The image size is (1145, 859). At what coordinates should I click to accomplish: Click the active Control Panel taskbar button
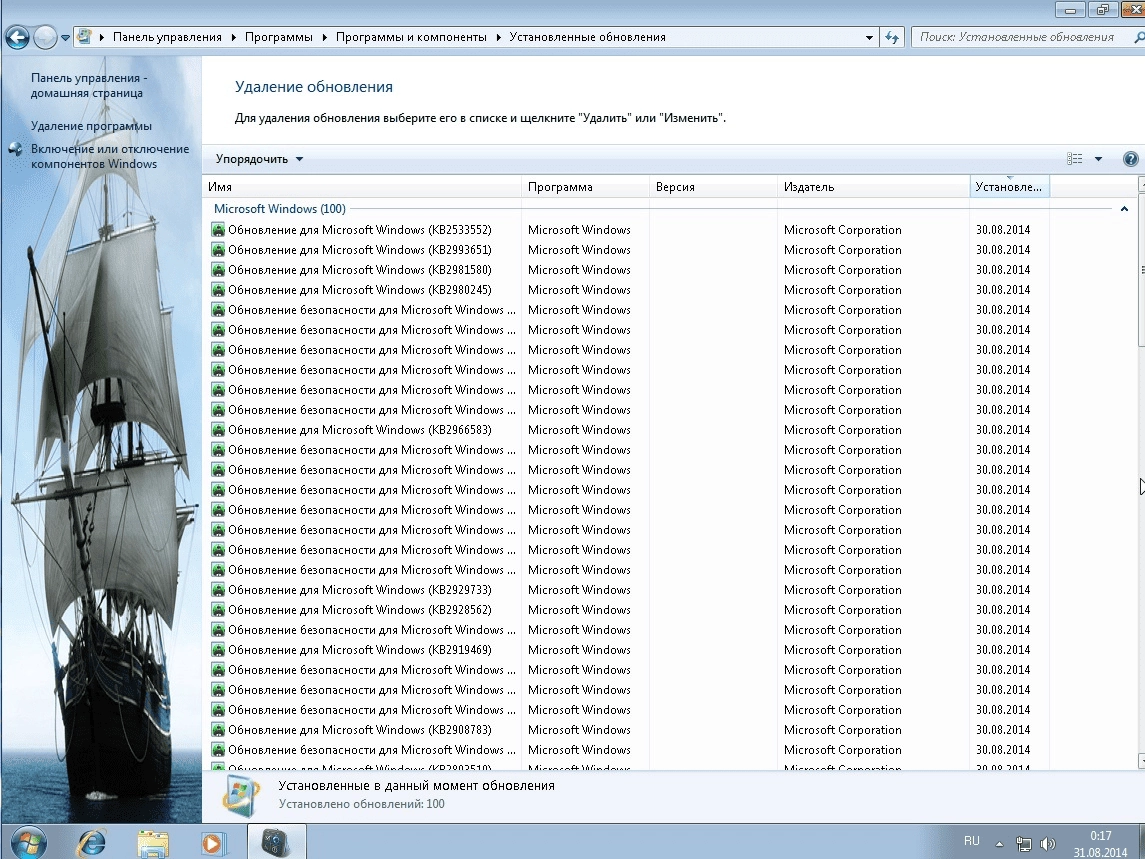coord(276,842)
